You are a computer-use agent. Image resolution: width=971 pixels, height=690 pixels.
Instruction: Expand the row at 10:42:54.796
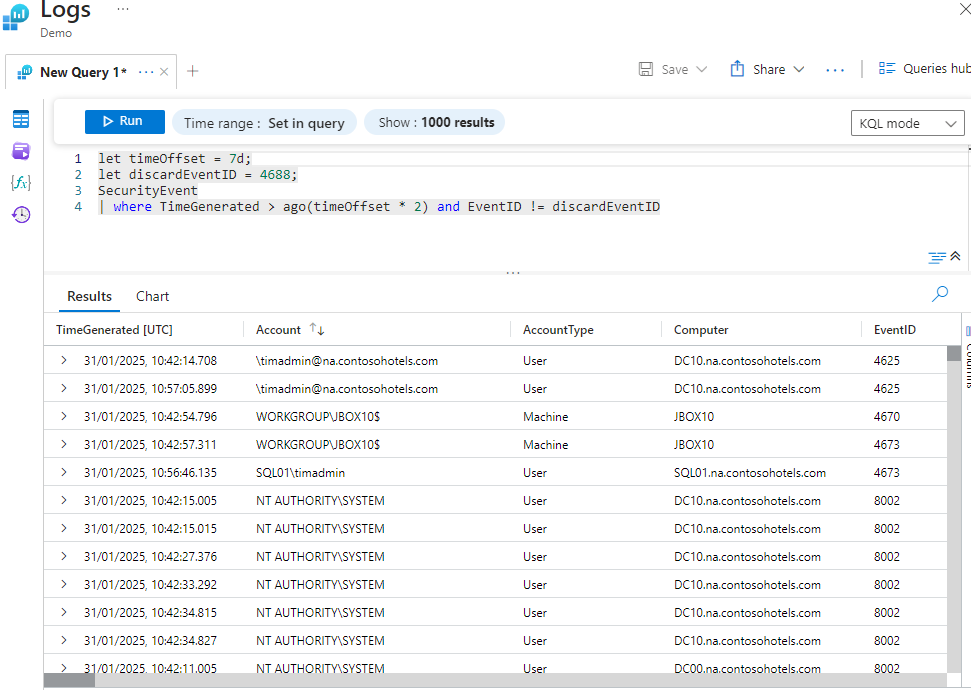coord(64,416)
